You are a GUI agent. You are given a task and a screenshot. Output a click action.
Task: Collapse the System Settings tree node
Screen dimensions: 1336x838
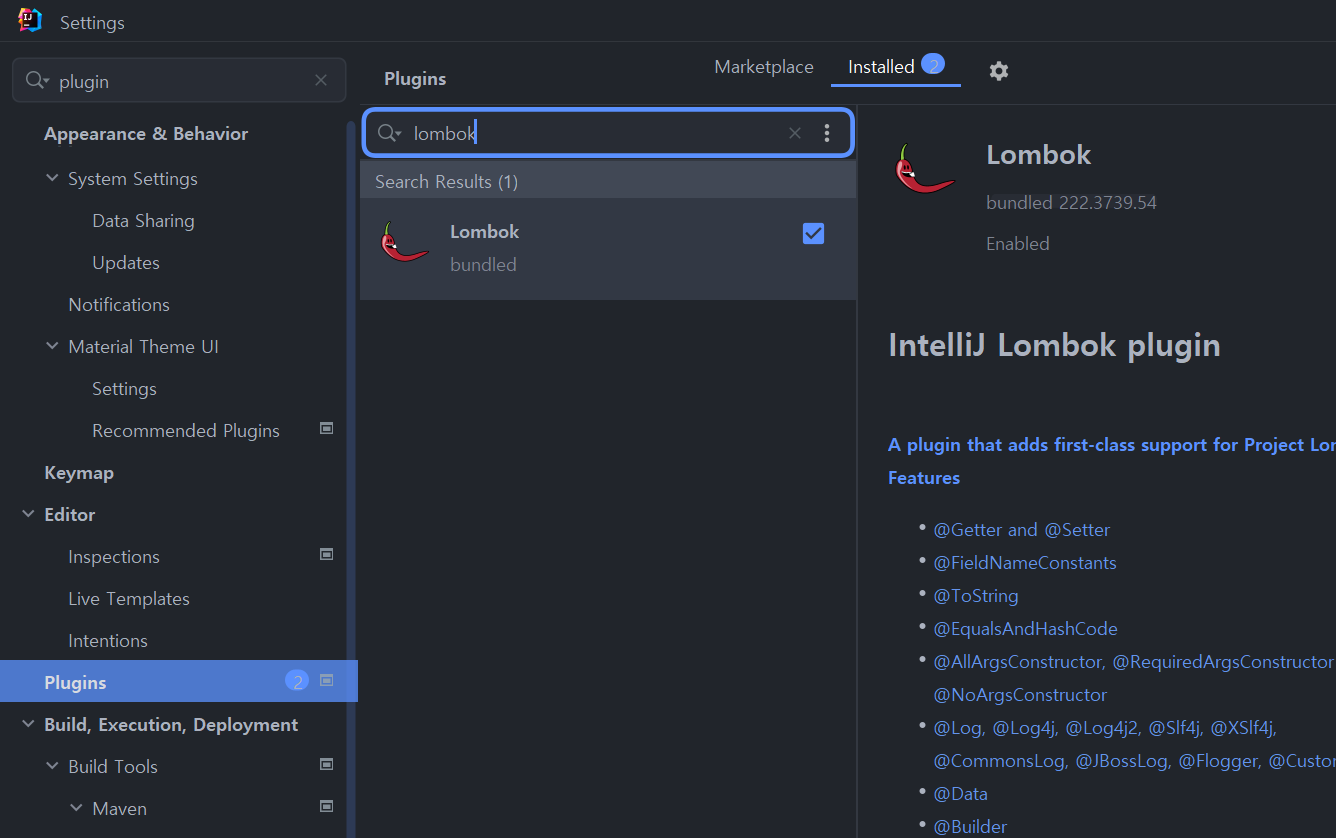pos(52,178)
